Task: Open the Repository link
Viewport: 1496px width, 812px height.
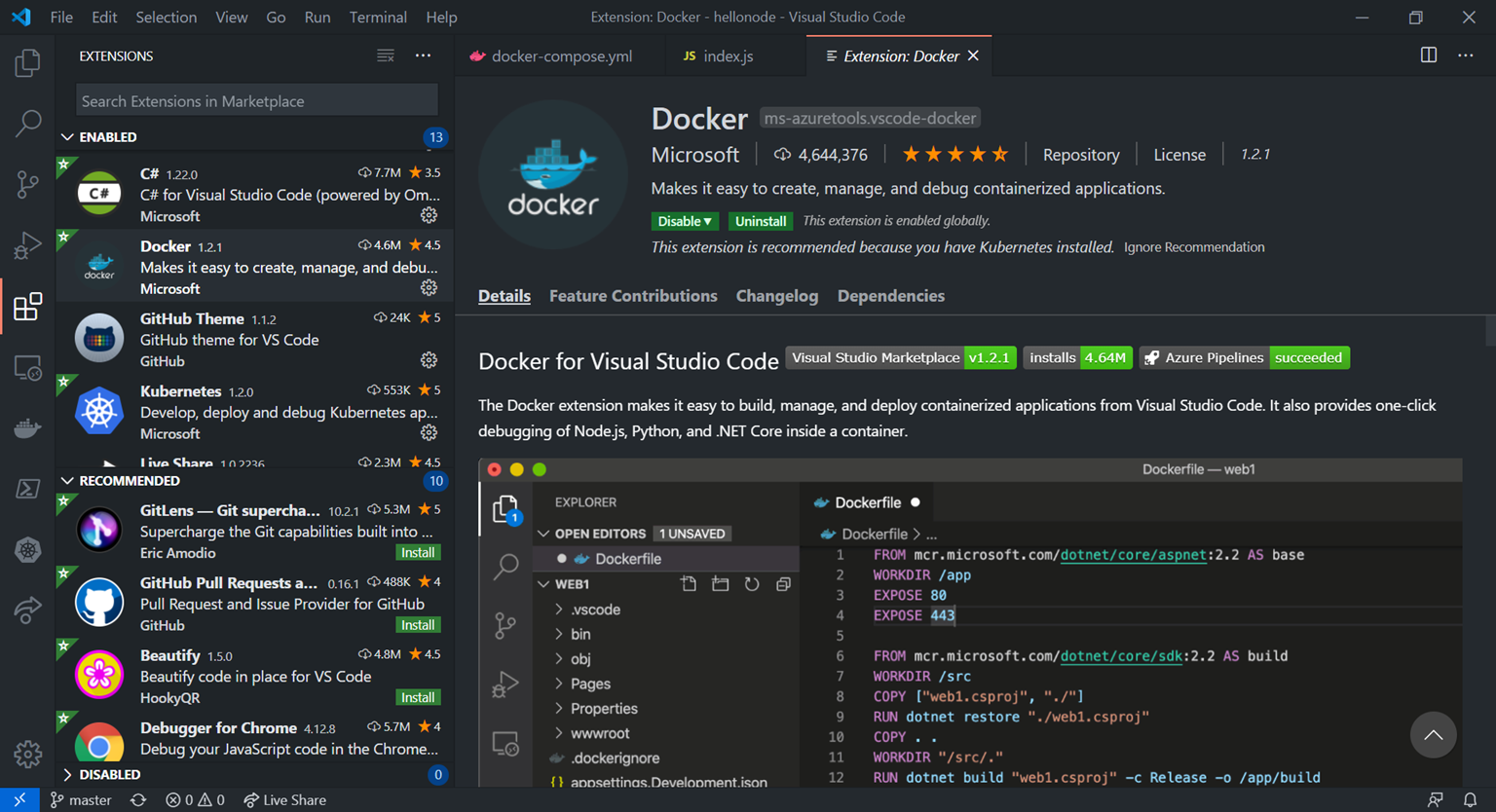Action: (1081, 155)
